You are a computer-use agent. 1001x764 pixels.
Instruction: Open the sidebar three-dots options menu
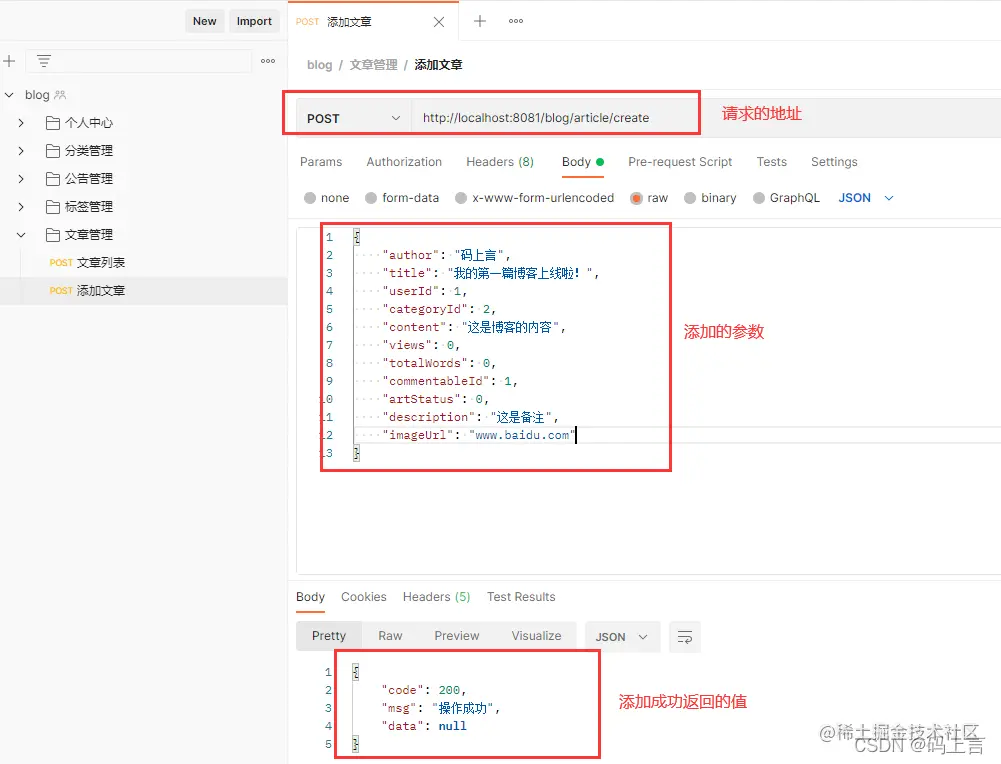268,61
